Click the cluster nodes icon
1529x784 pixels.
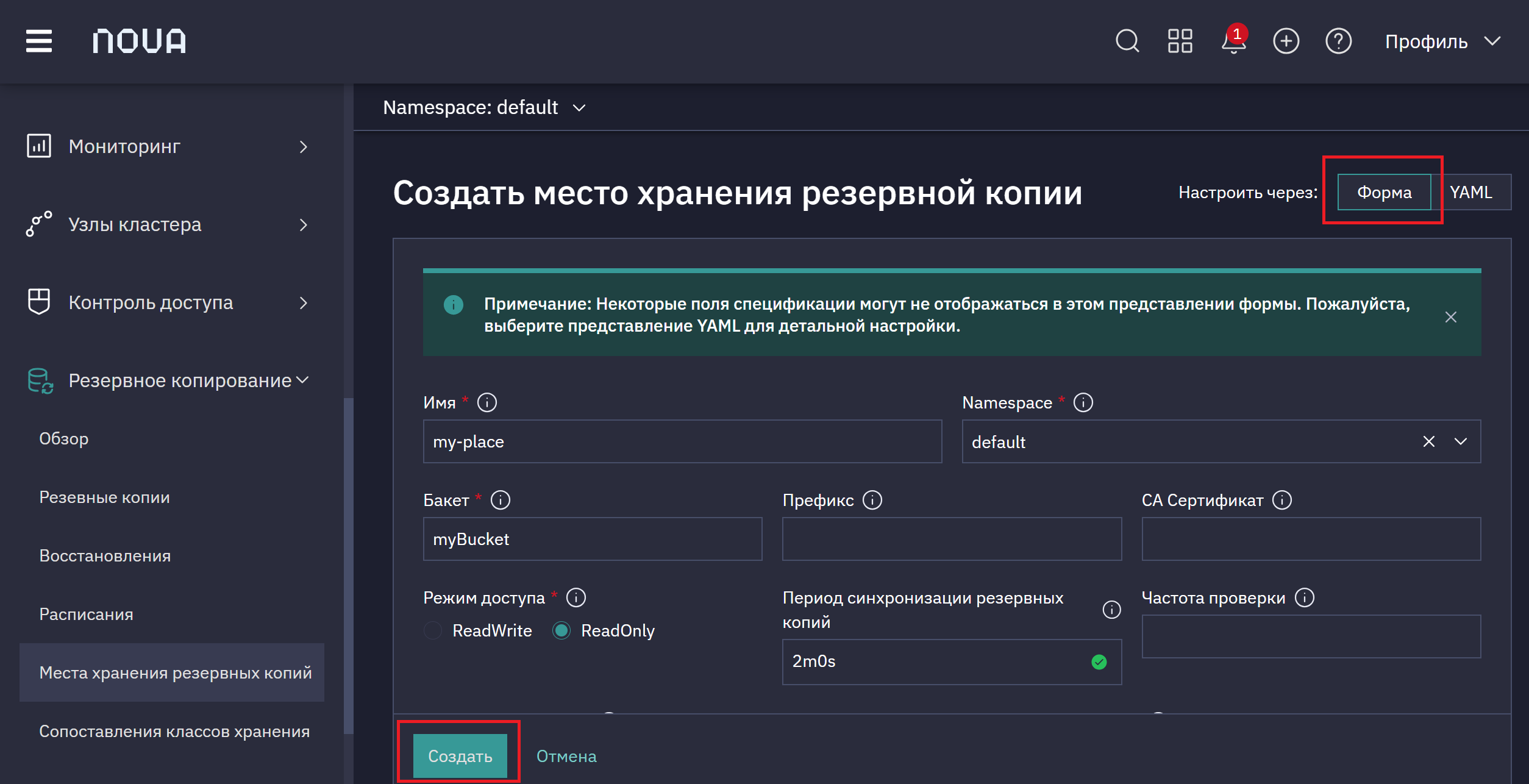click(x=39, y=224)
